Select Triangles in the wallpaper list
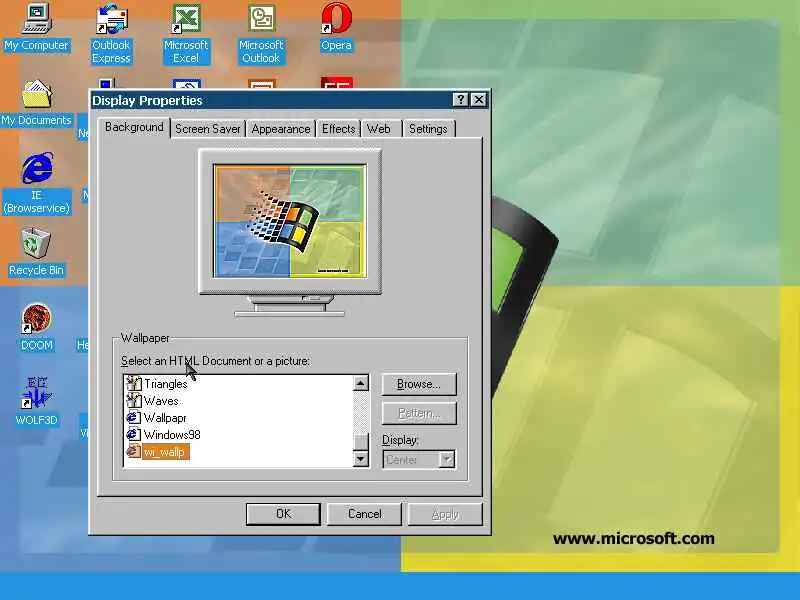Screen dimensions: 800x600 coord(166,384)
